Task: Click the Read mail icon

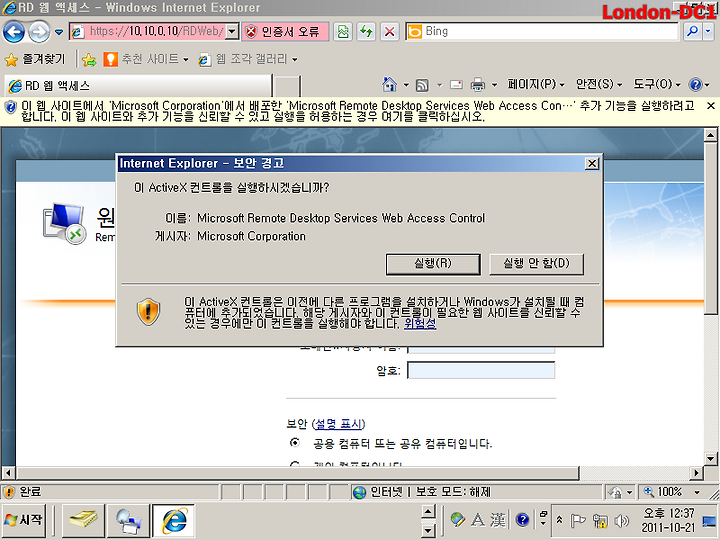Action: [456, 84]
